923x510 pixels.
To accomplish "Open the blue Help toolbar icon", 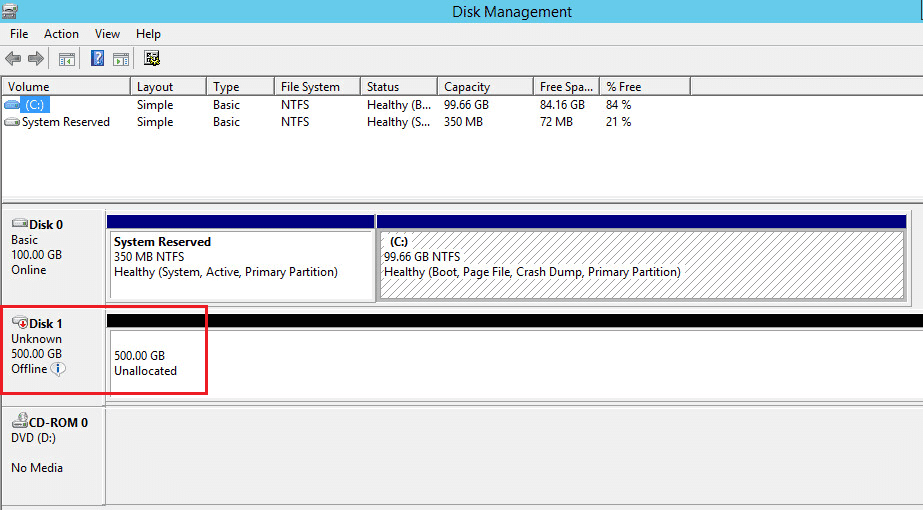I will [x=97, y=58].
